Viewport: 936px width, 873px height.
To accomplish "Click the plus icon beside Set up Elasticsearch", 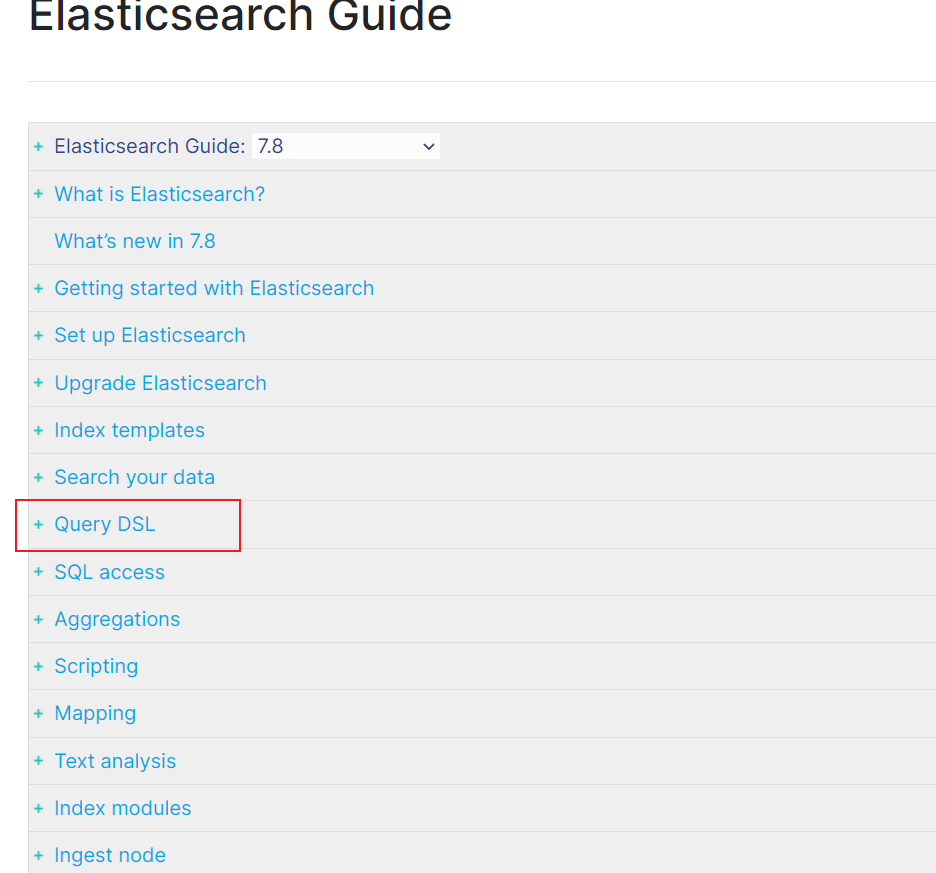I will coord(39,336).
